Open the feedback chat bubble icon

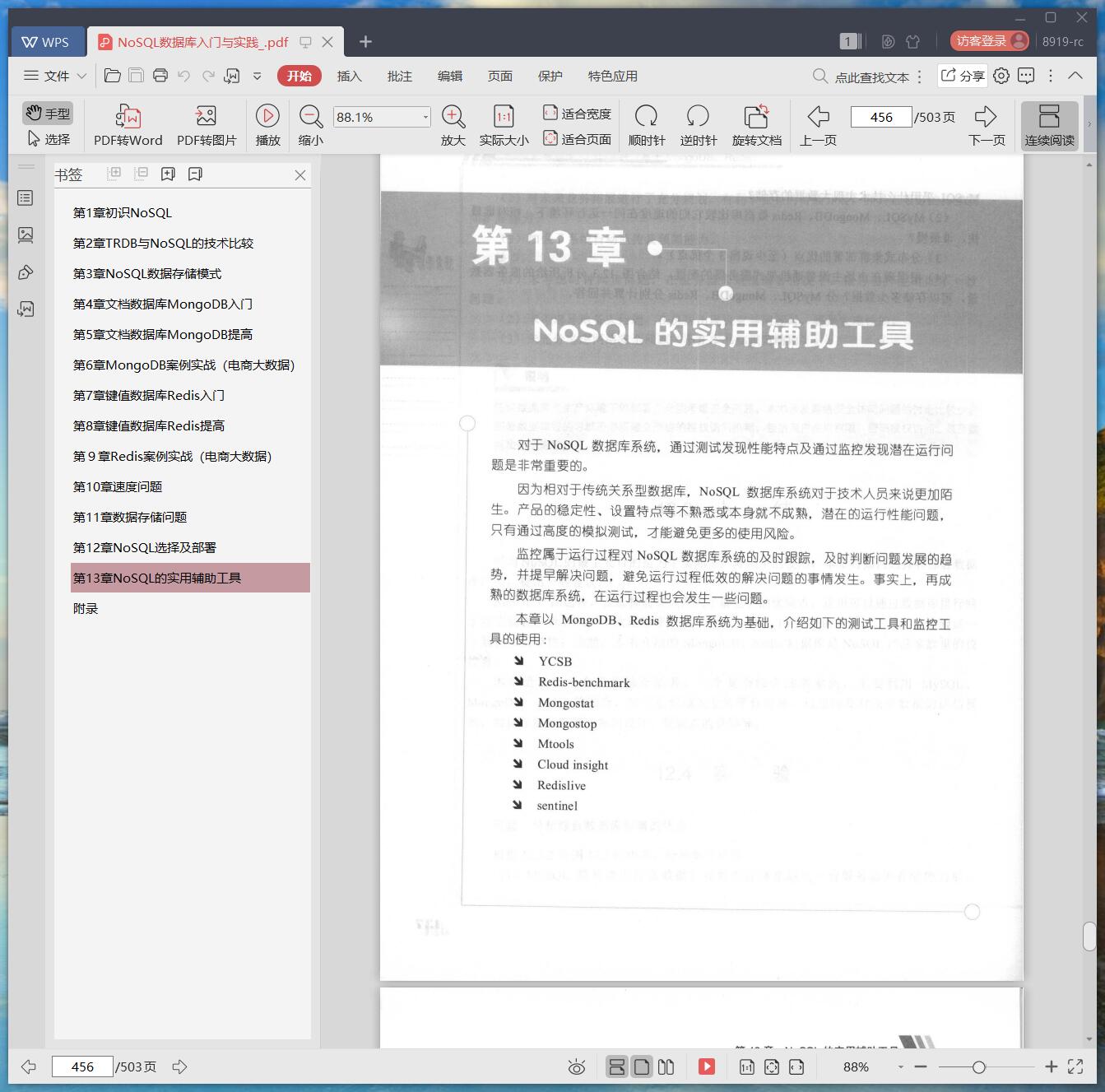point(1026,76)
